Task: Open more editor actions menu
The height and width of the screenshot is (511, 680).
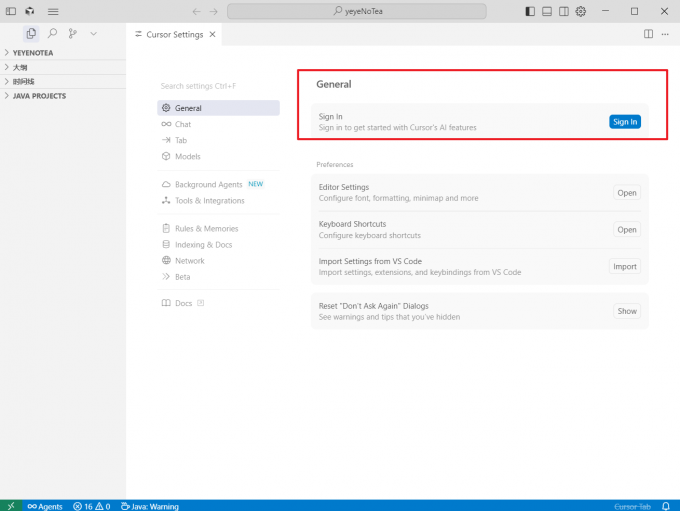Action: (666, 33)
